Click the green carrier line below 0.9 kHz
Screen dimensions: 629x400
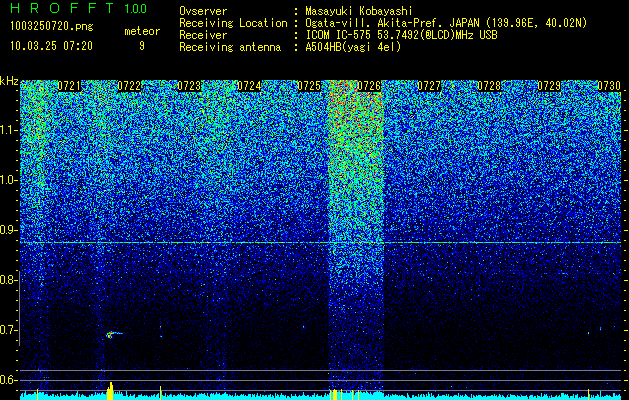(x=321, y=242)
